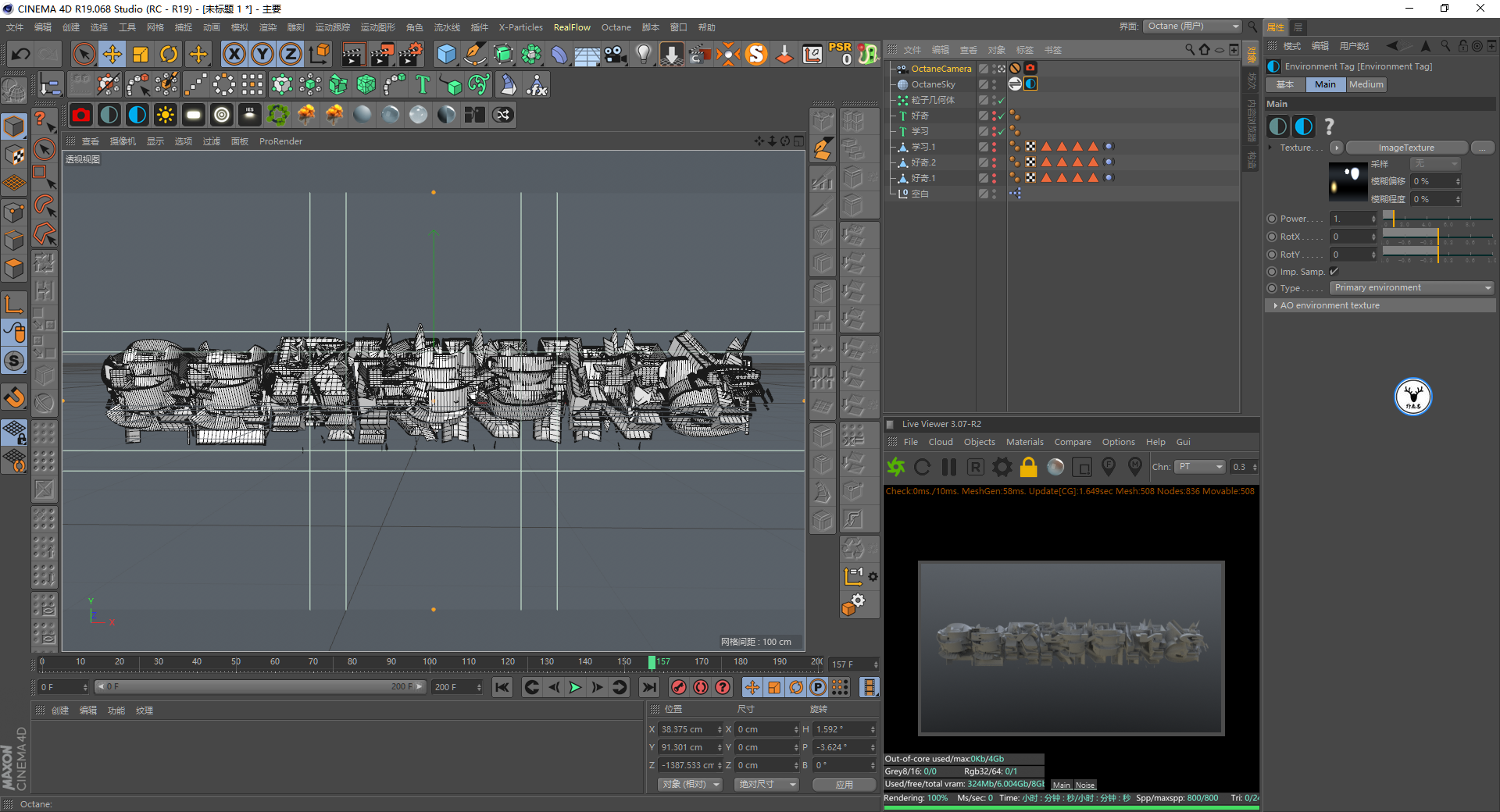
Task: Lock the Live Viewer with padlock icon
Action: 1028,467
